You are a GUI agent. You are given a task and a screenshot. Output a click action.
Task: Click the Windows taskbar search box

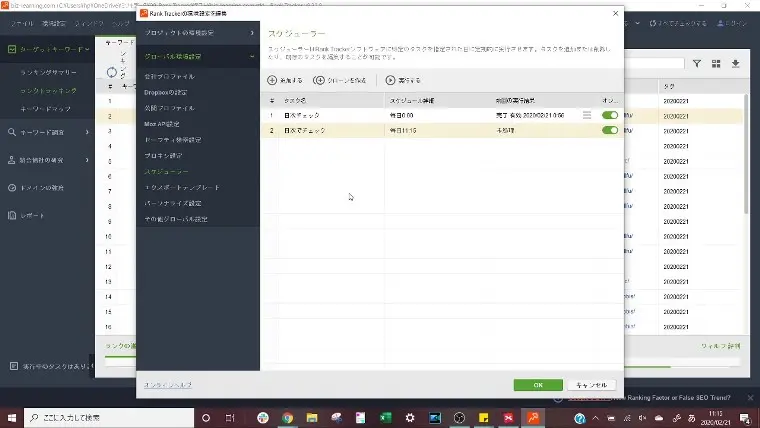pyautogui.click(x=100, y=418)
